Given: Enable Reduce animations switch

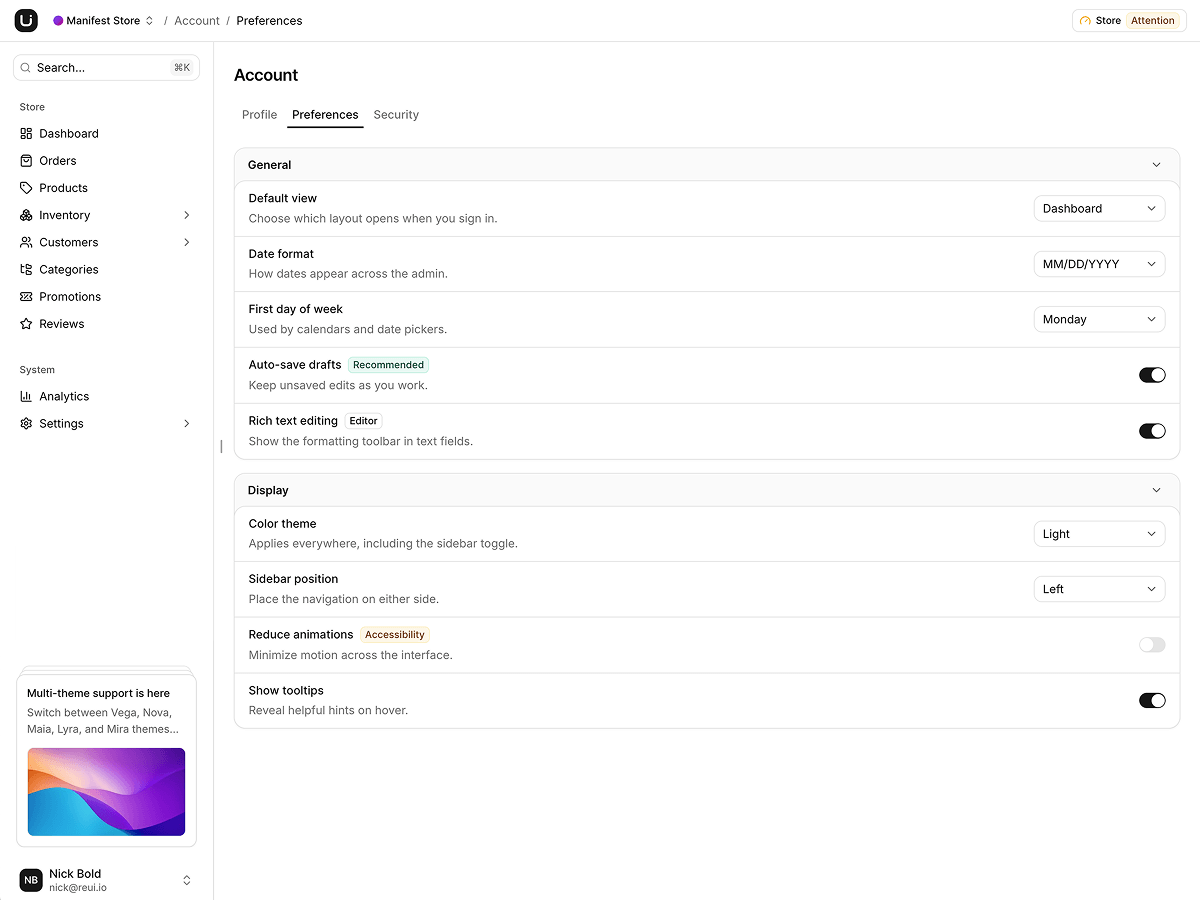Looking at the screenshot, I should (x=1152, y=644).
